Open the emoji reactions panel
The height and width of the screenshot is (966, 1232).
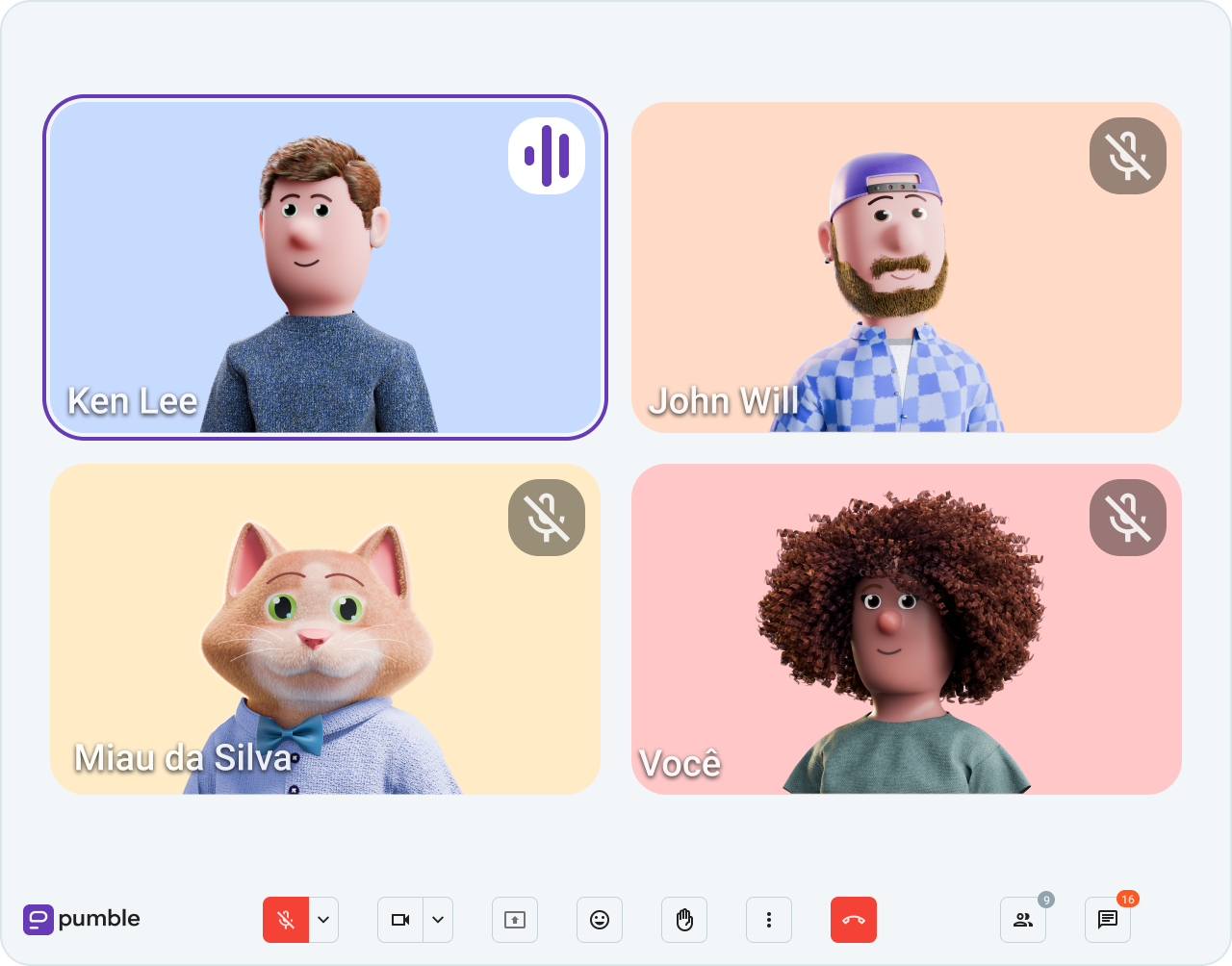click(600, 920)
